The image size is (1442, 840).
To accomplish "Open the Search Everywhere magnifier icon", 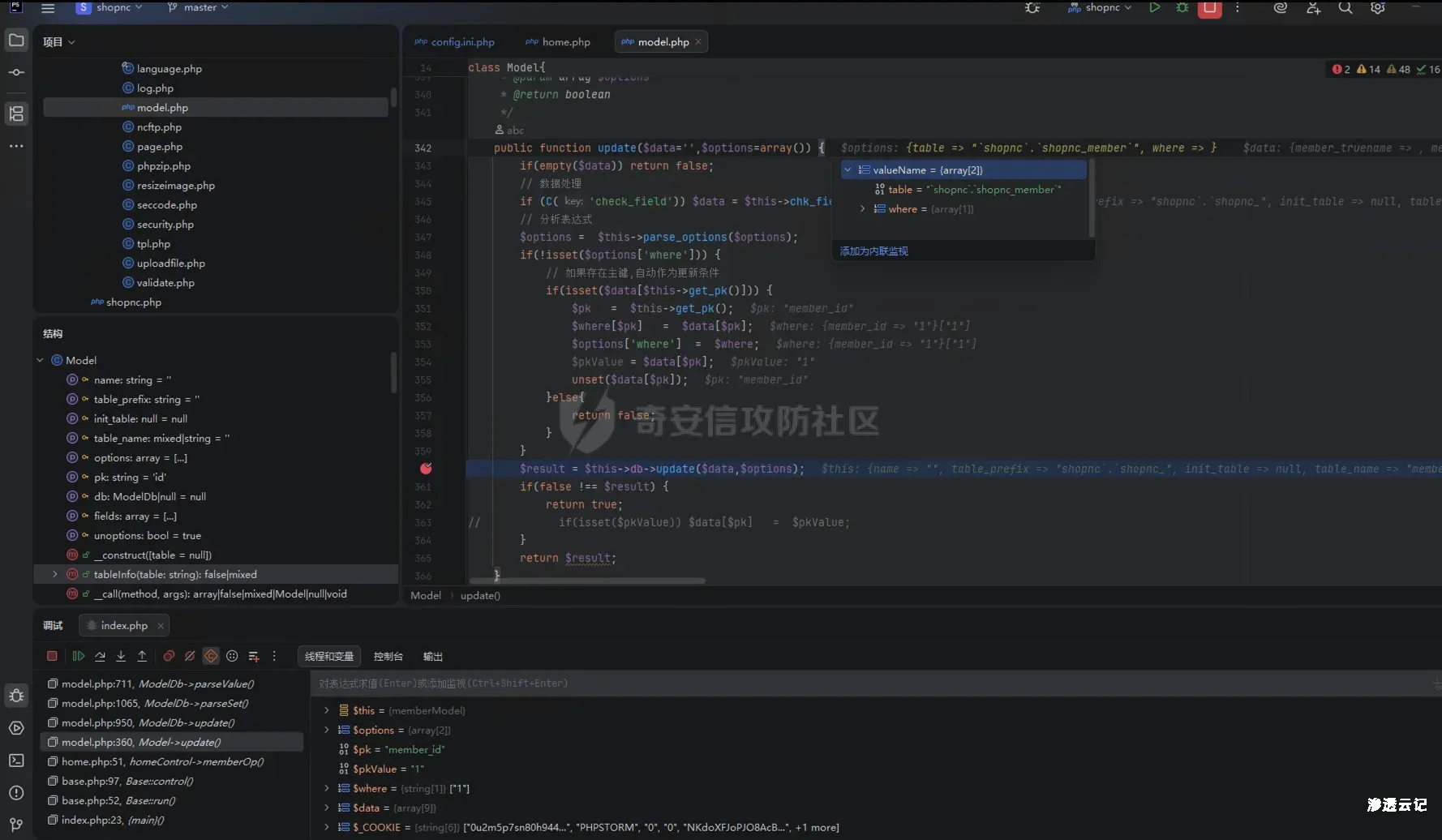I will [1345, 8].
